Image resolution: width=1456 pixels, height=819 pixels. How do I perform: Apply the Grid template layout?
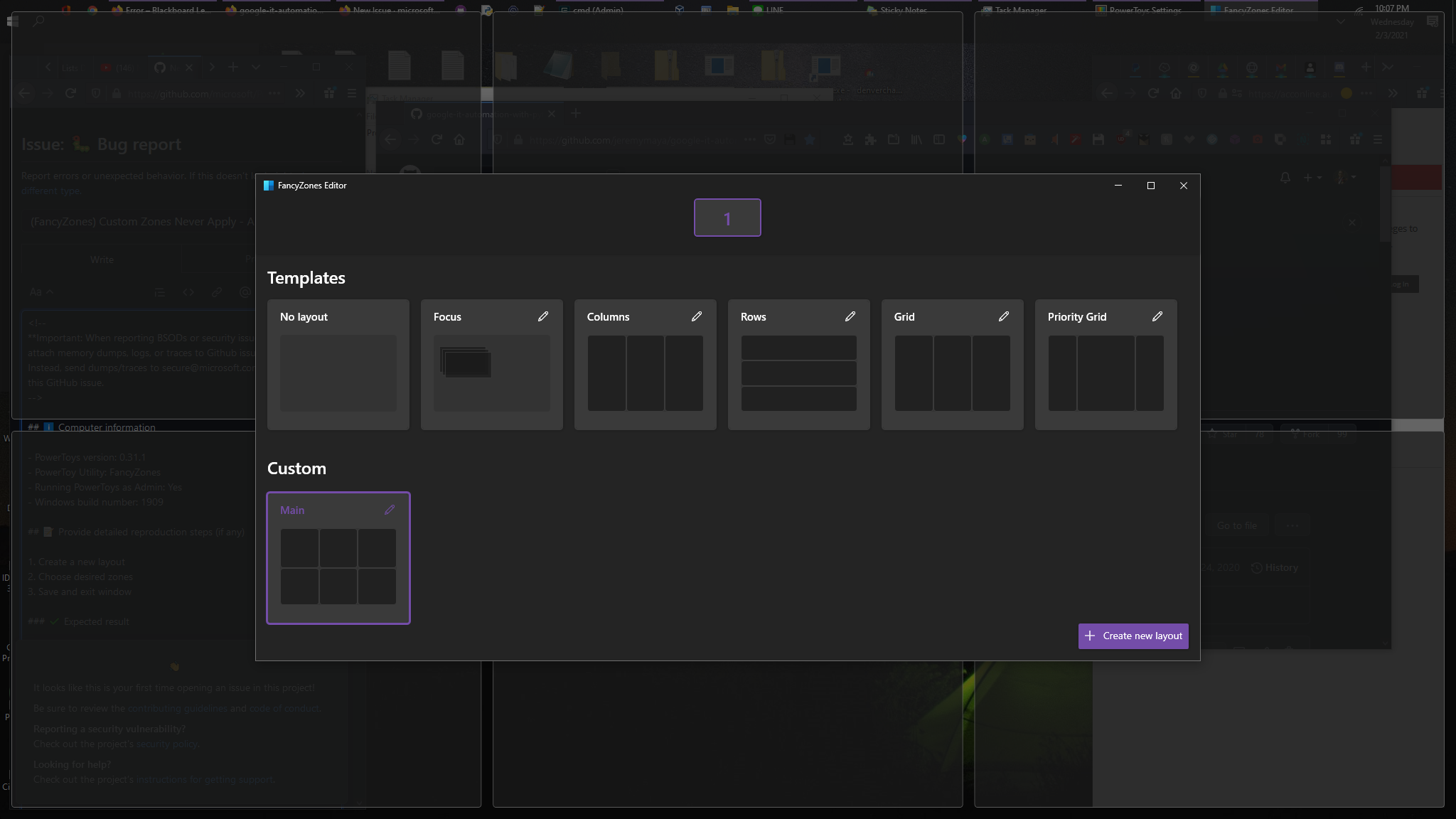[952, 373]
